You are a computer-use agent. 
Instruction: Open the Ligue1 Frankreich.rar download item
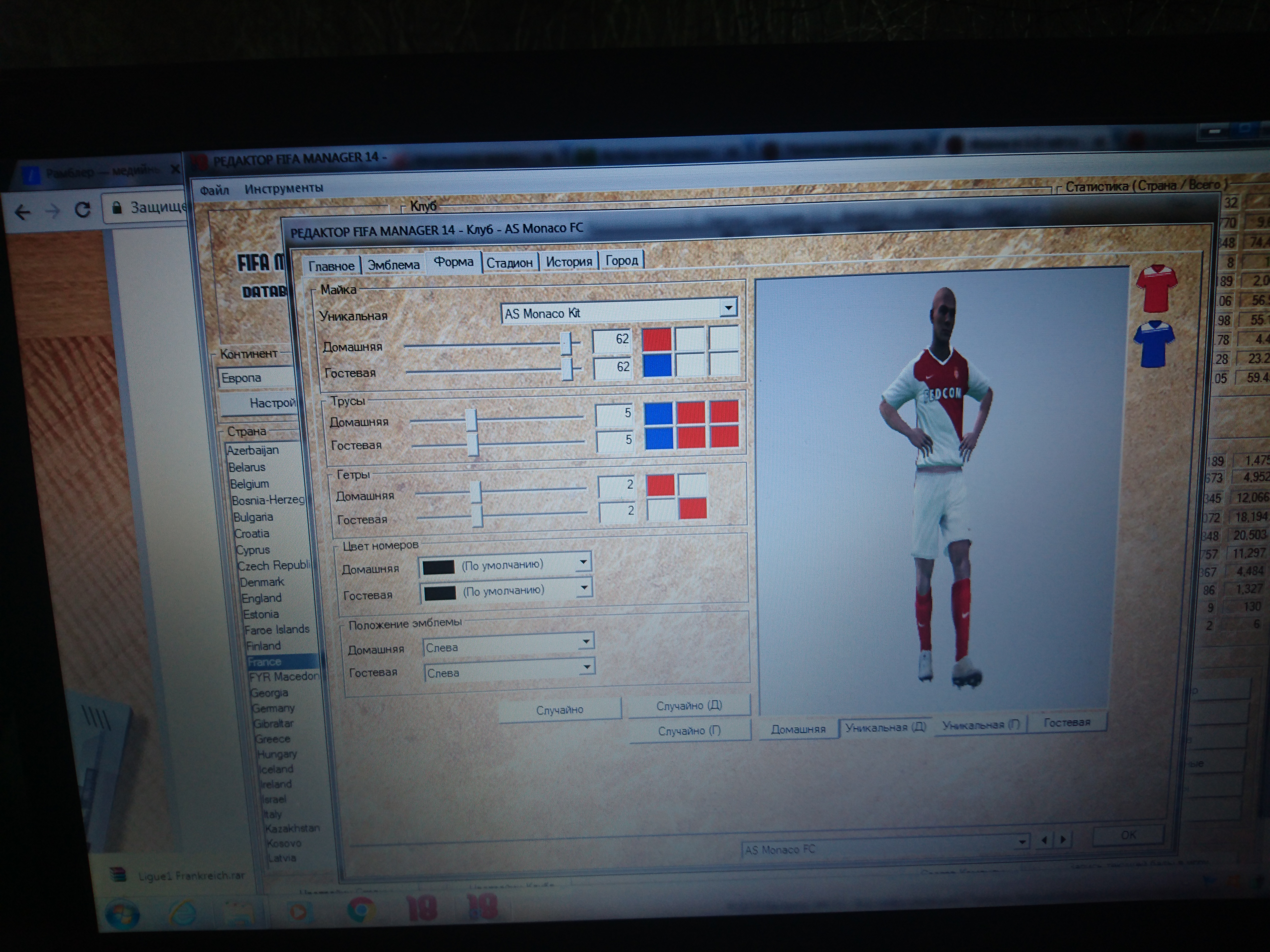click(x=178, y=875)
